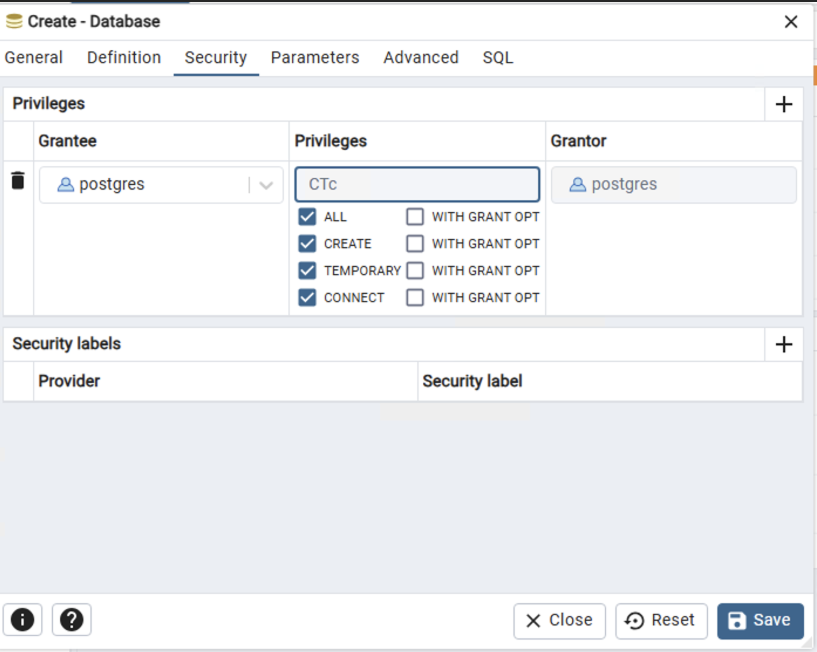Viewport: 817px width, 652px height.
Task: Enable WITH GRANT OPT for CREATE
Action: pos(415,243)
